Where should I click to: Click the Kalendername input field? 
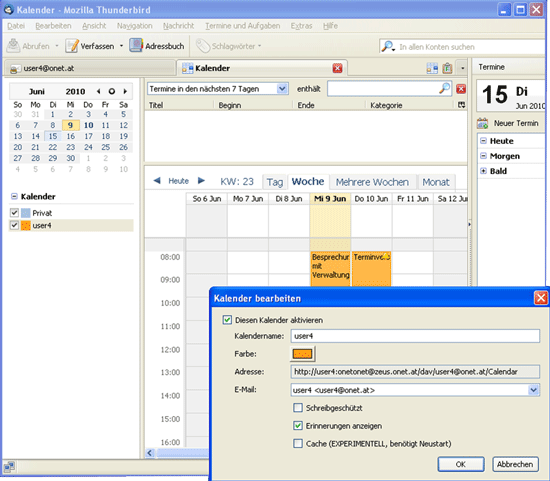(415, 336)
